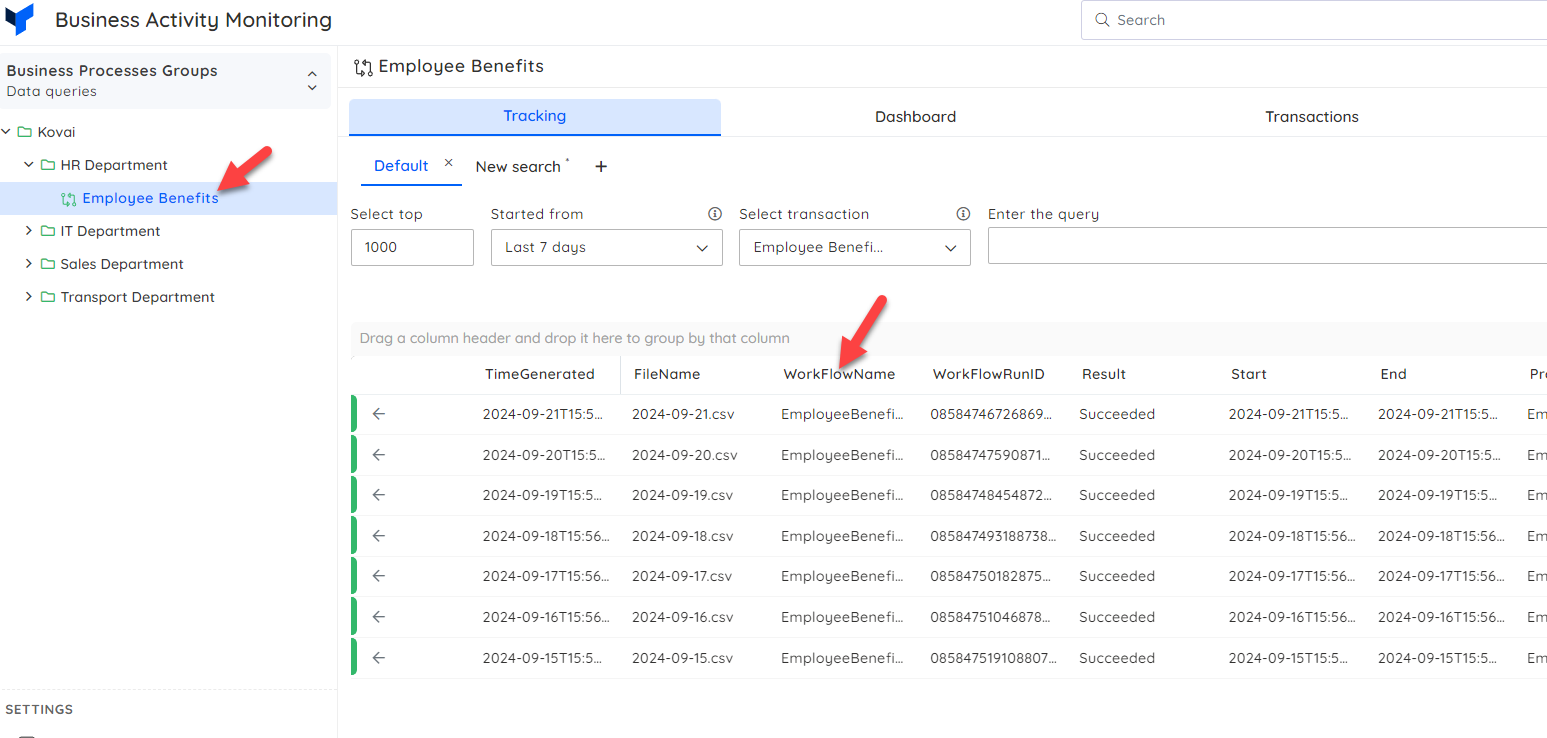Click the 2024-09-21.csv file name cell
1547x738 pixels.
point(683,414)
